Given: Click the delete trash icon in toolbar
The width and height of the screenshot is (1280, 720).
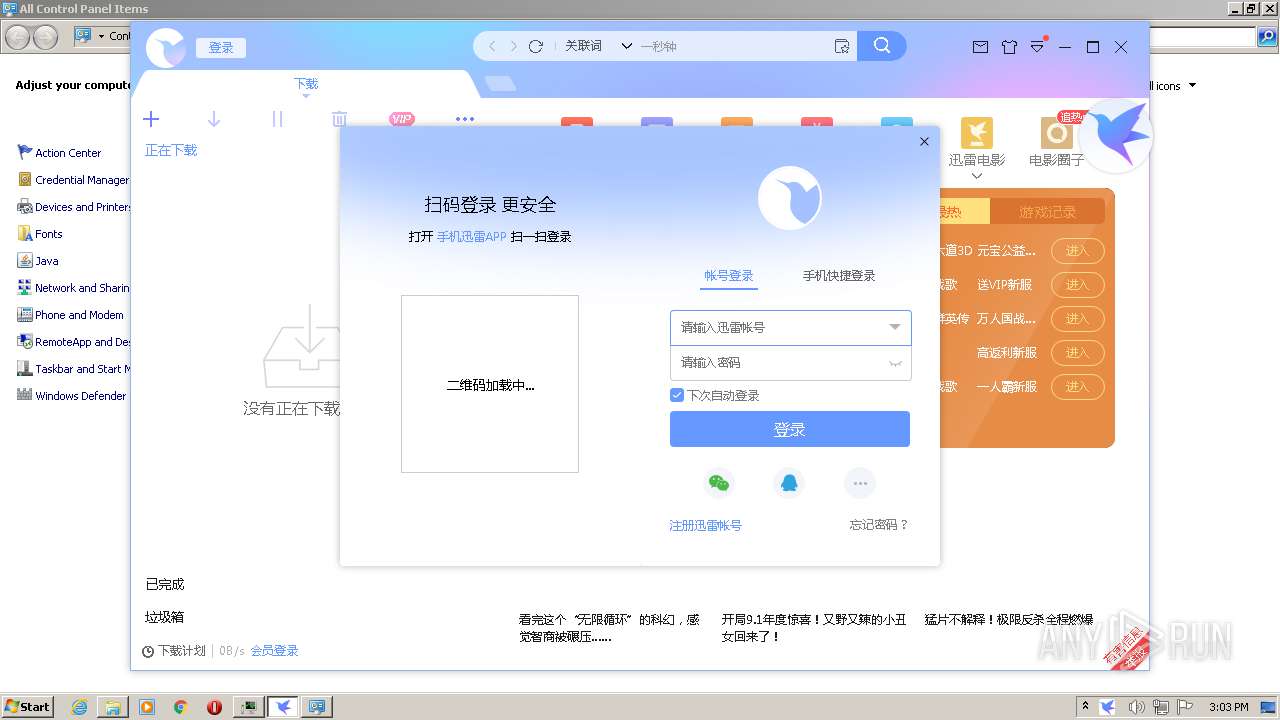Looking at the screenshot, I should coord(339,119).
